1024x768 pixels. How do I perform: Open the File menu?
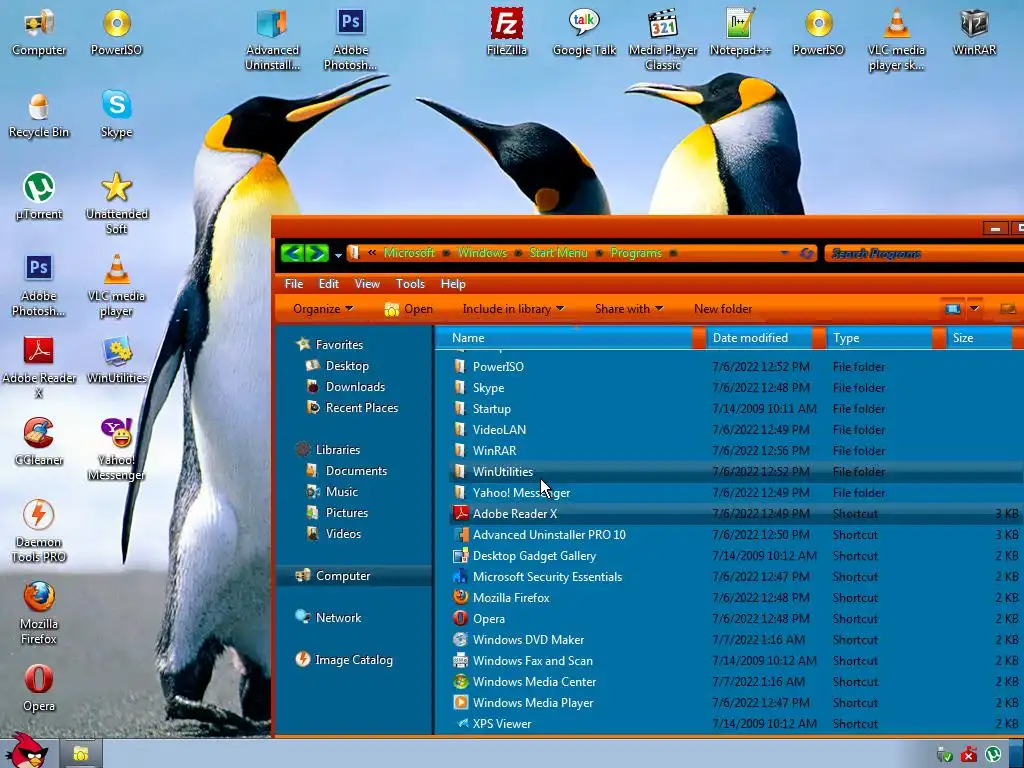click(x=294, y=283)
